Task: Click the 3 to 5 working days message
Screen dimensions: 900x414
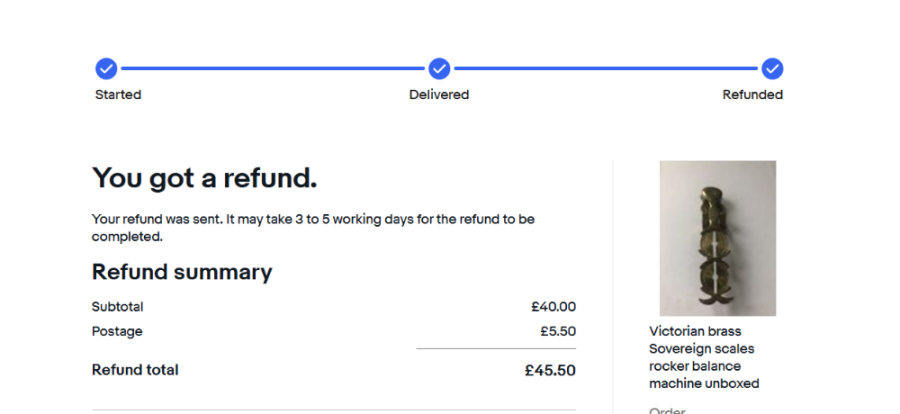Action: point(313,228)
